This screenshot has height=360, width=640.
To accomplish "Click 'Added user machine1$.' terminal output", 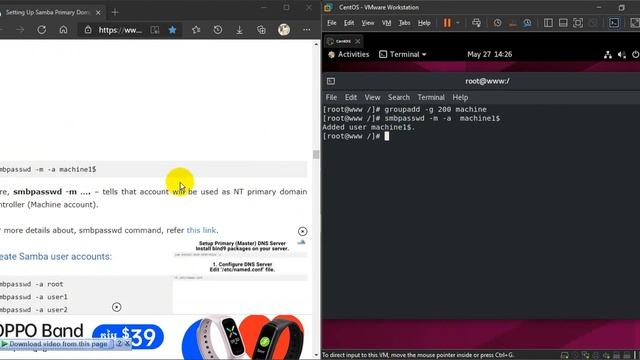I will click(369, 127).
